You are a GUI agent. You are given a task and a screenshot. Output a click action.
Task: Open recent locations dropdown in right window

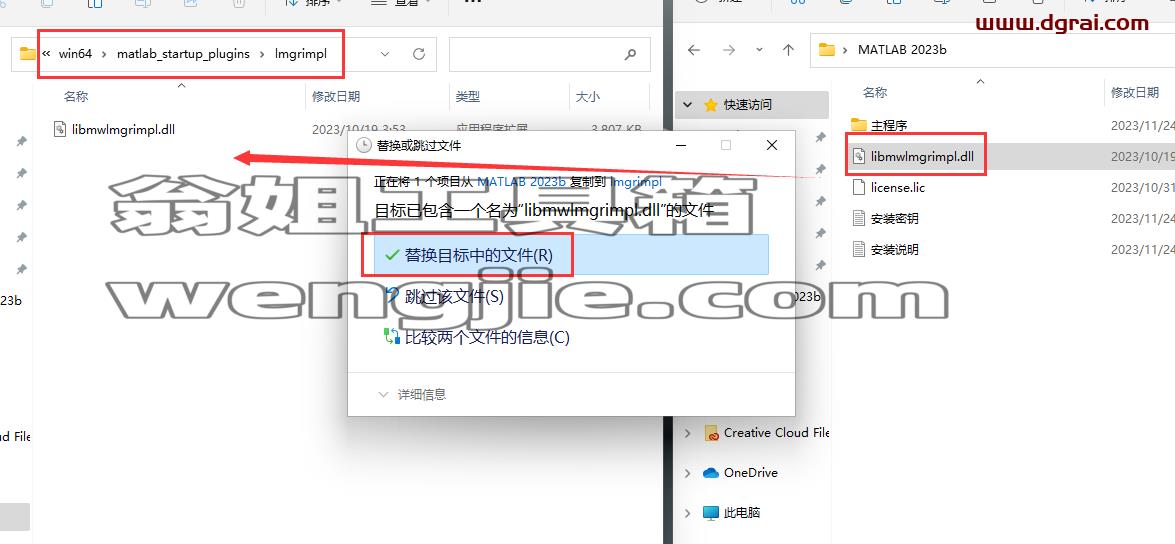[760, 50]
